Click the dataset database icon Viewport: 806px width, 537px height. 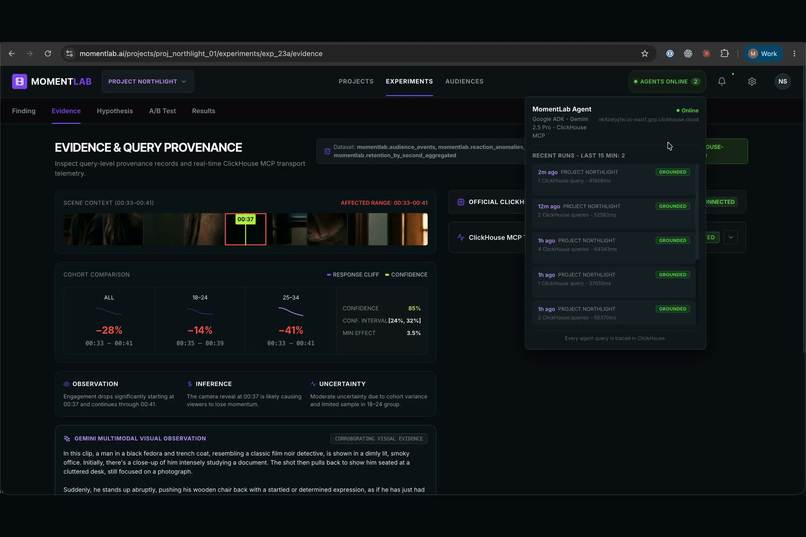pyautogui.click(x=327, y=151)
